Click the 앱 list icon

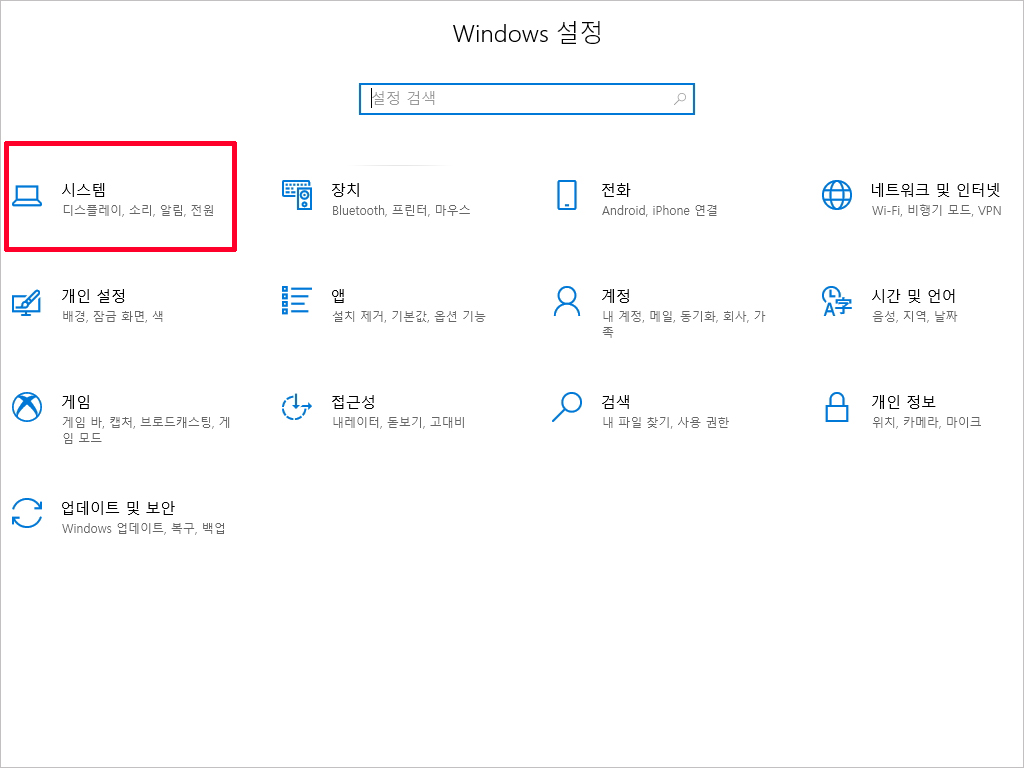(296, 300)
